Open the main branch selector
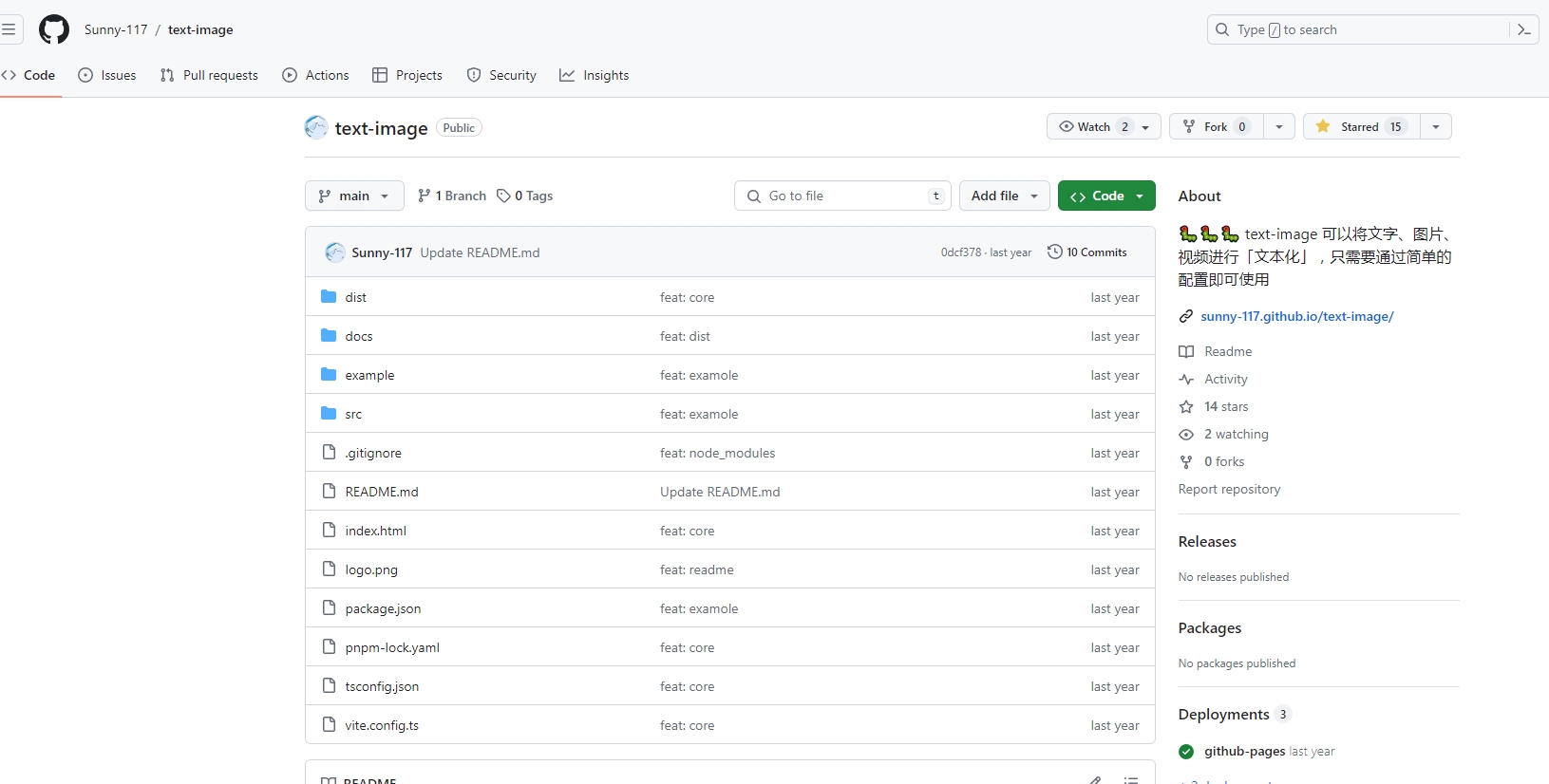Image resolution: width=1549 pixels, height=784 pixels. (x=354, y=196)
